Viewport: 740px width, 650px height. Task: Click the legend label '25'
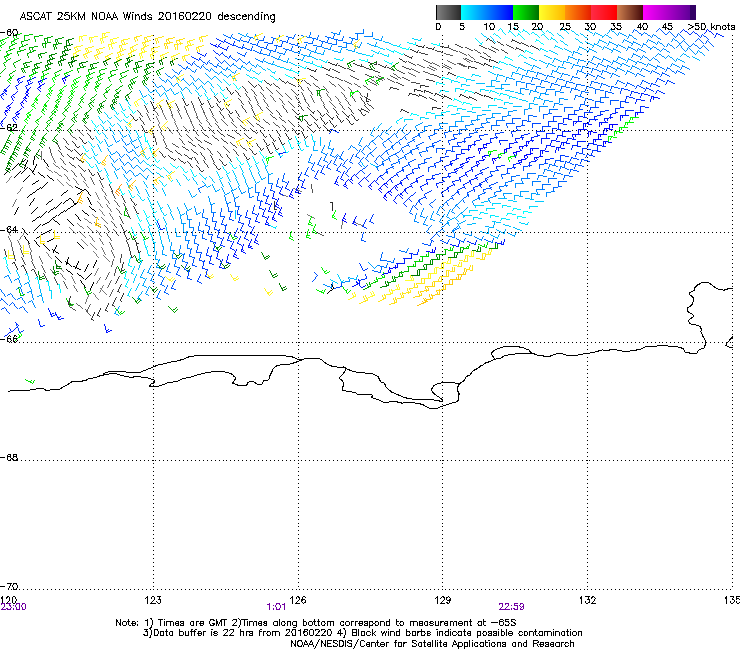click(x=565, y=26)
